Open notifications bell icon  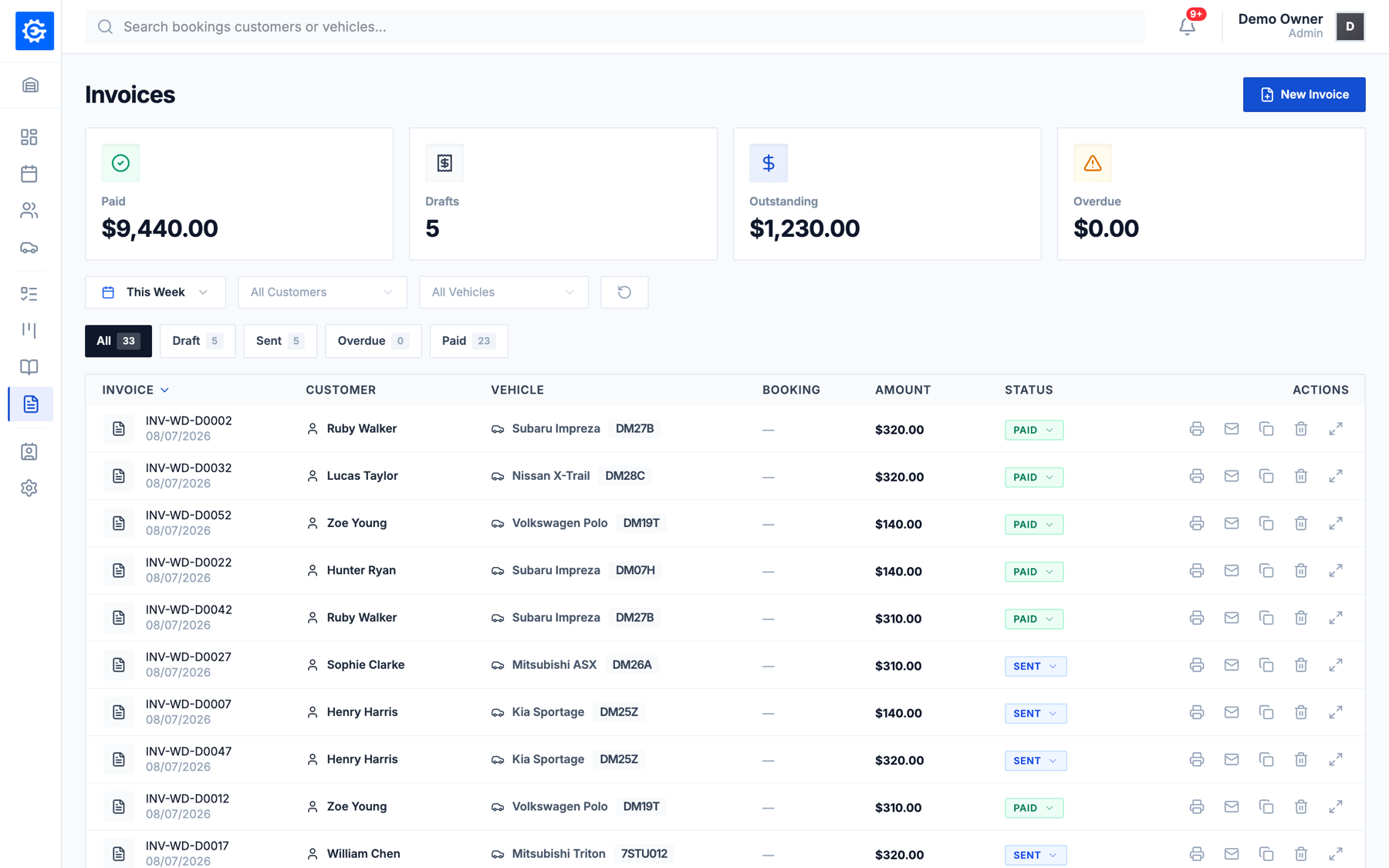tap(1188, 26)
